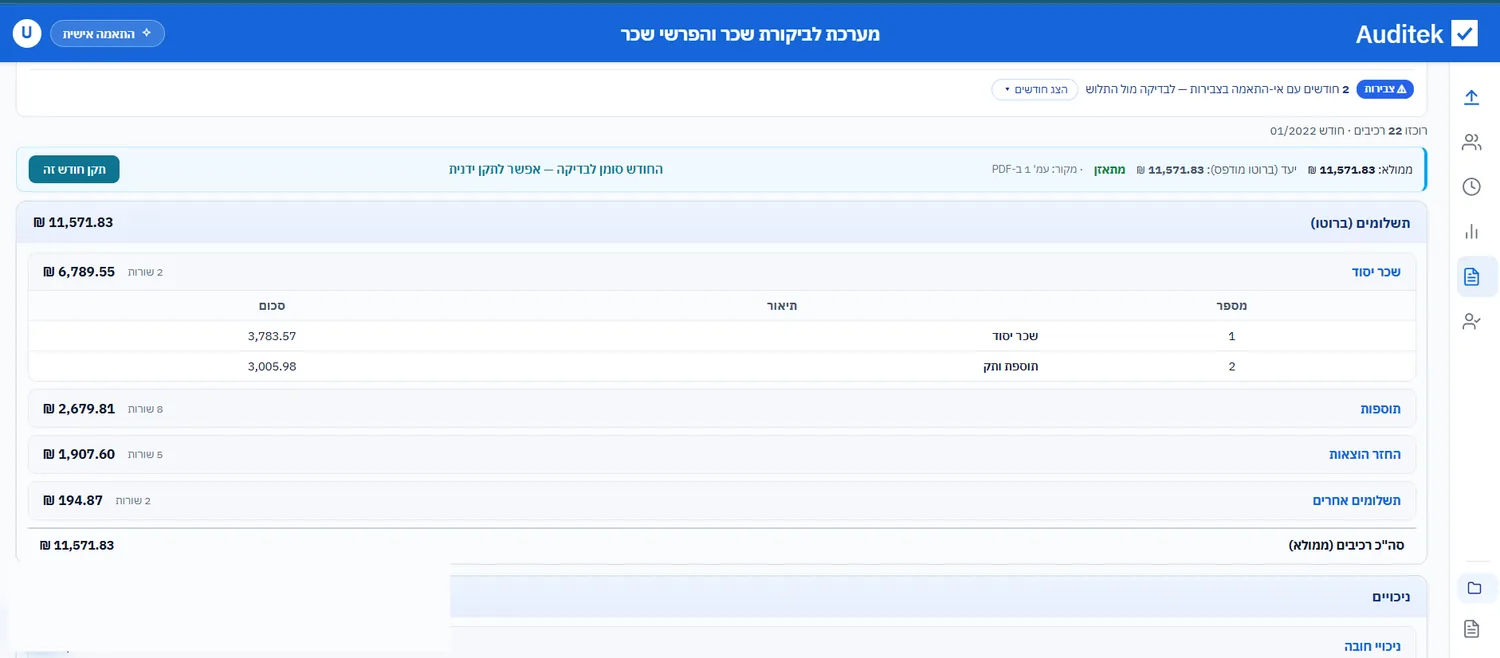Click the 194.87 total of תשלומים אחרים
This screenshot has width=1500, height=658.
tap(73, 500)
